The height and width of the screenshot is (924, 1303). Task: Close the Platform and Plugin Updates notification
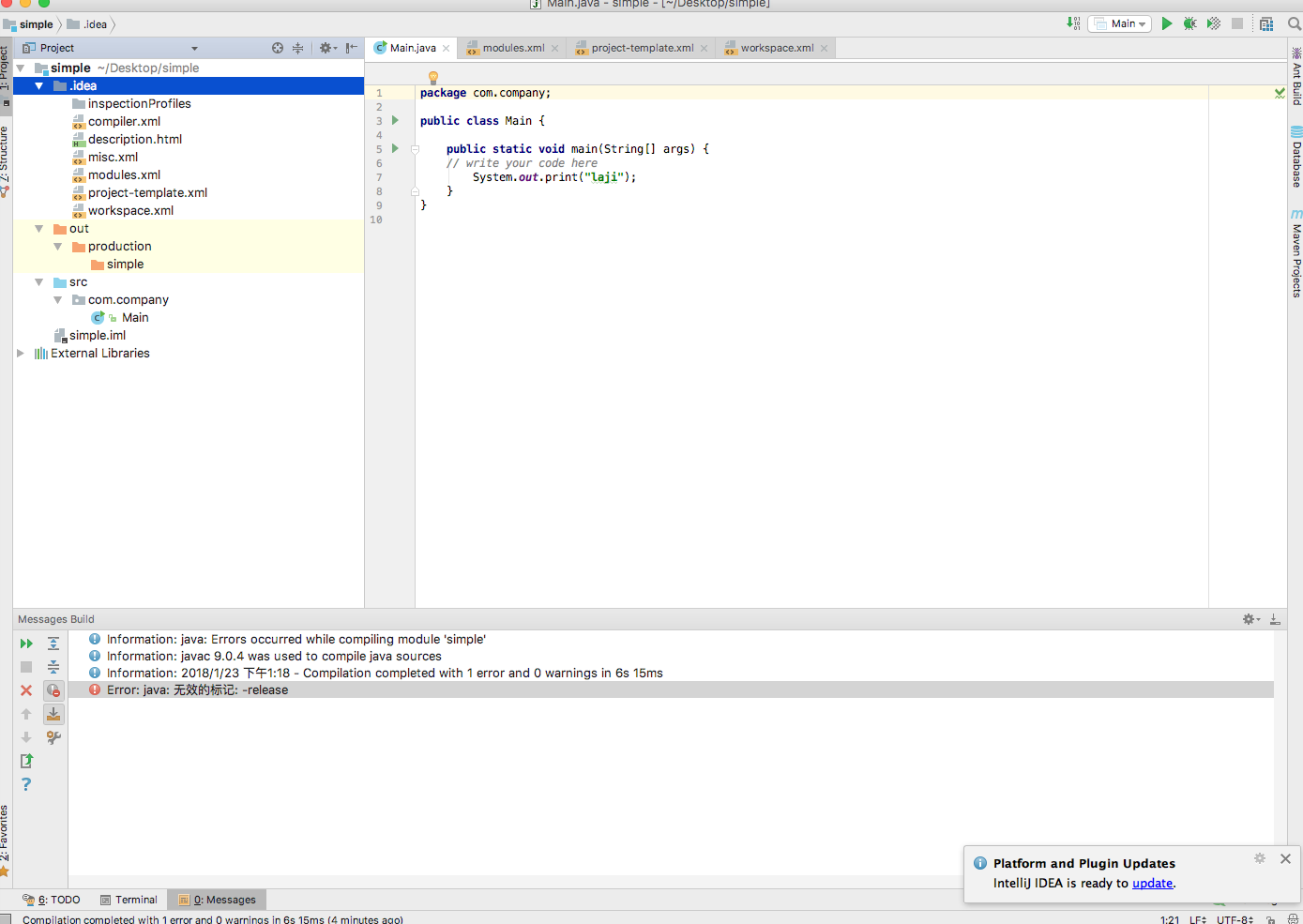pyautogui.click(x=1285, y=858)
